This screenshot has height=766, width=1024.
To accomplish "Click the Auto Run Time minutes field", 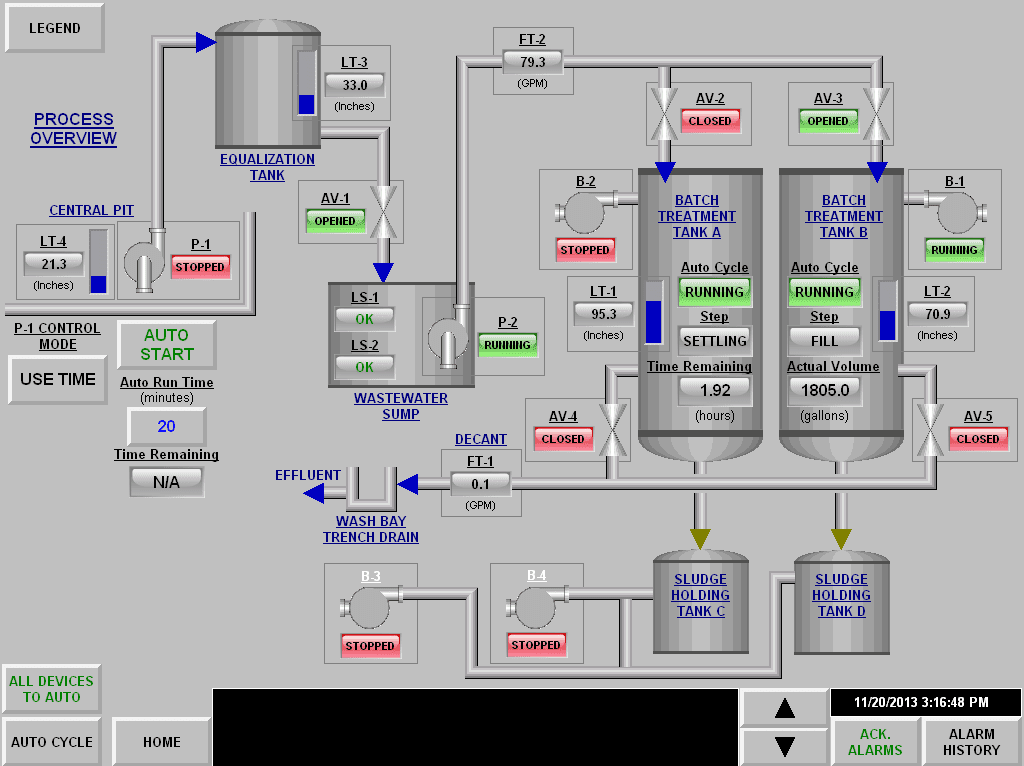I will [x=167, y=426].
